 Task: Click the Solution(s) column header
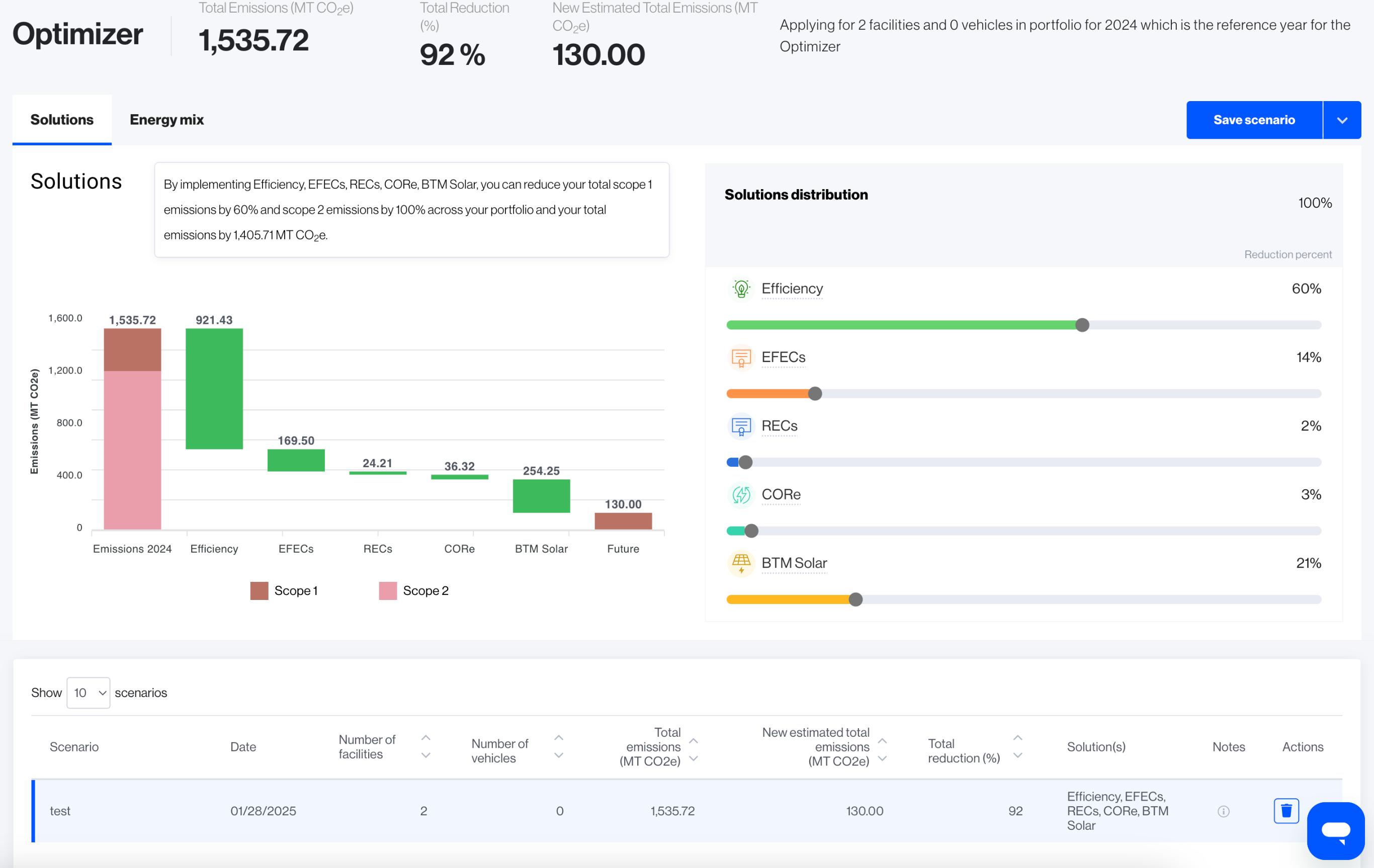[x=1096, y=747]
